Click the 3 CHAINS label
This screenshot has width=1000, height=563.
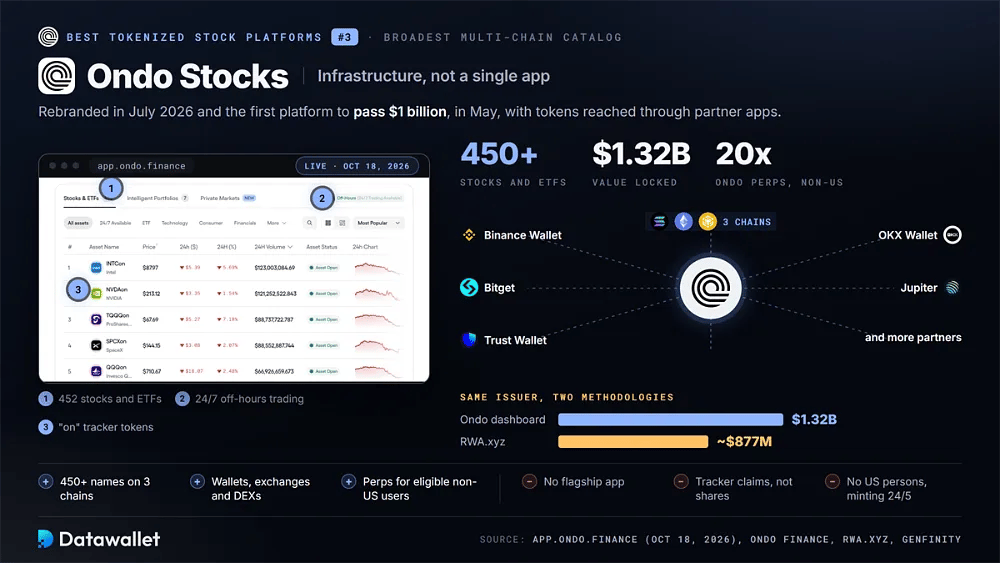[747, 222]
